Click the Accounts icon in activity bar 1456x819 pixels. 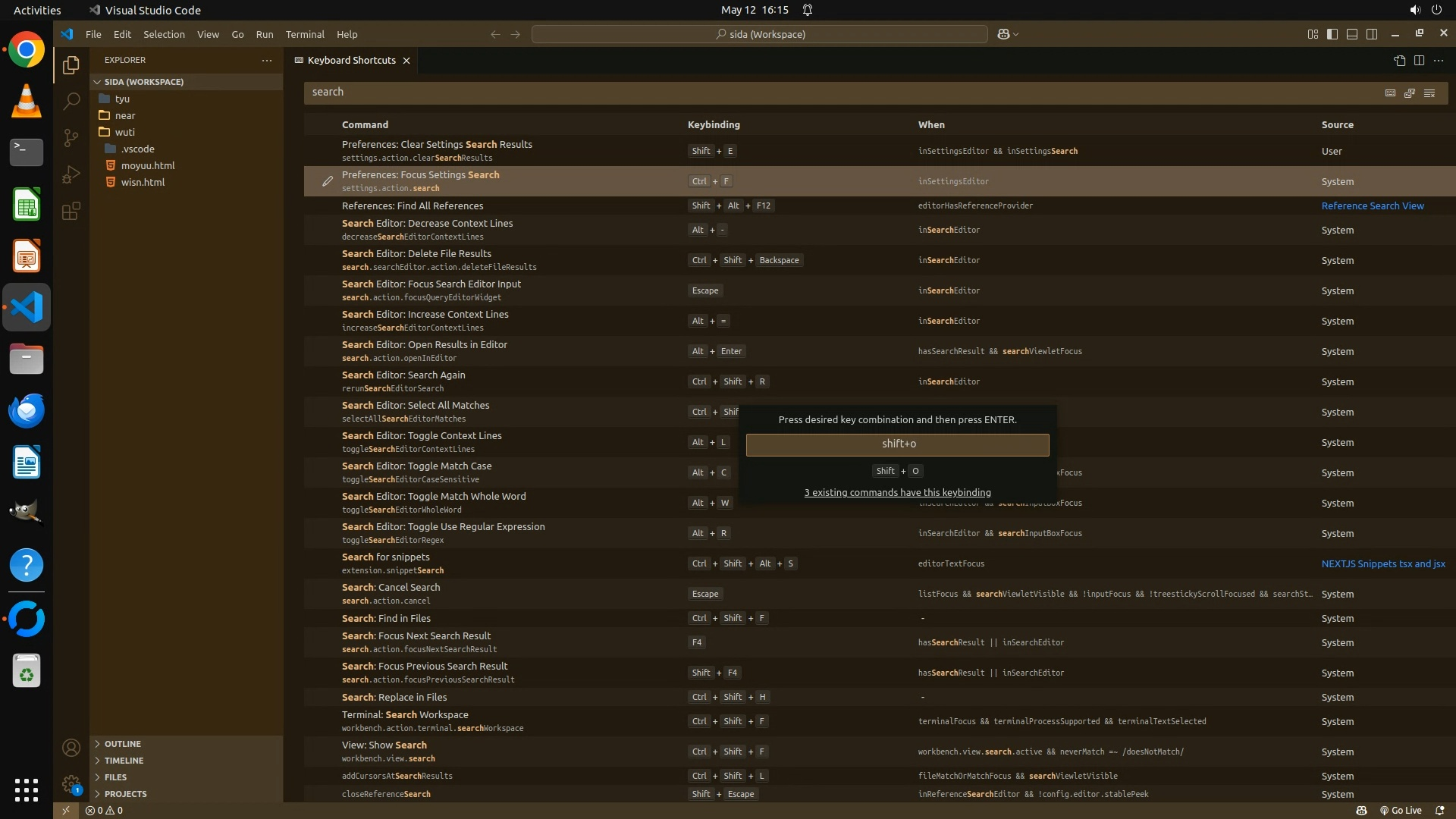click(x=71, y=748)
